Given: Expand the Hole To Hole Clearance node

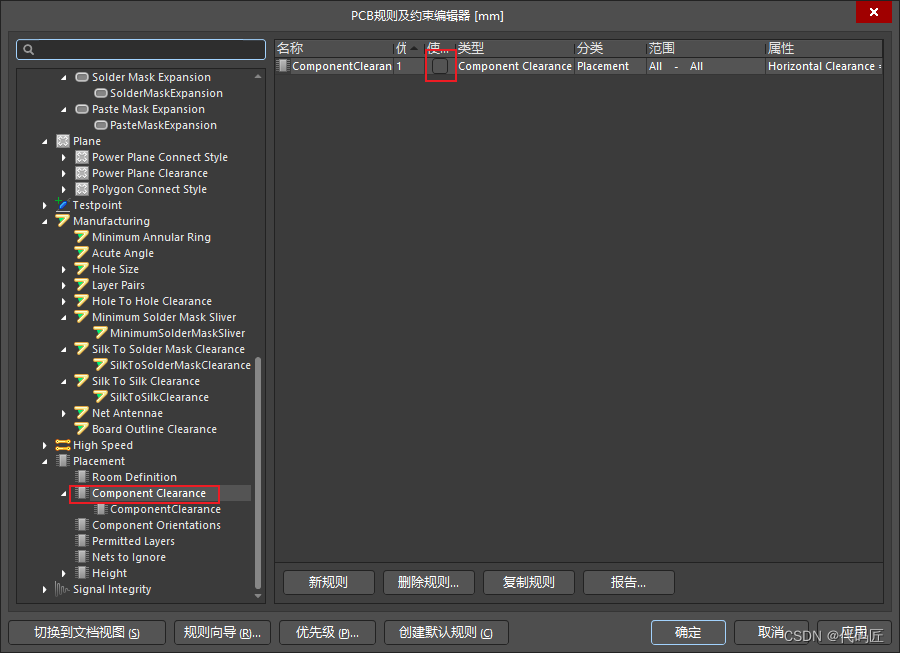Looking at the screenshot, I should [64, 301].
